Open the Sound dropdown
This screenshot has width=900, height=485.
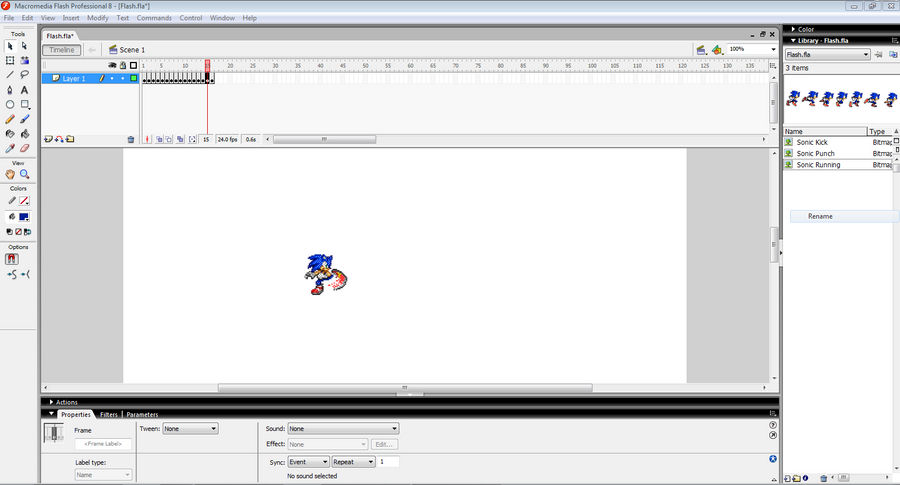343,429
